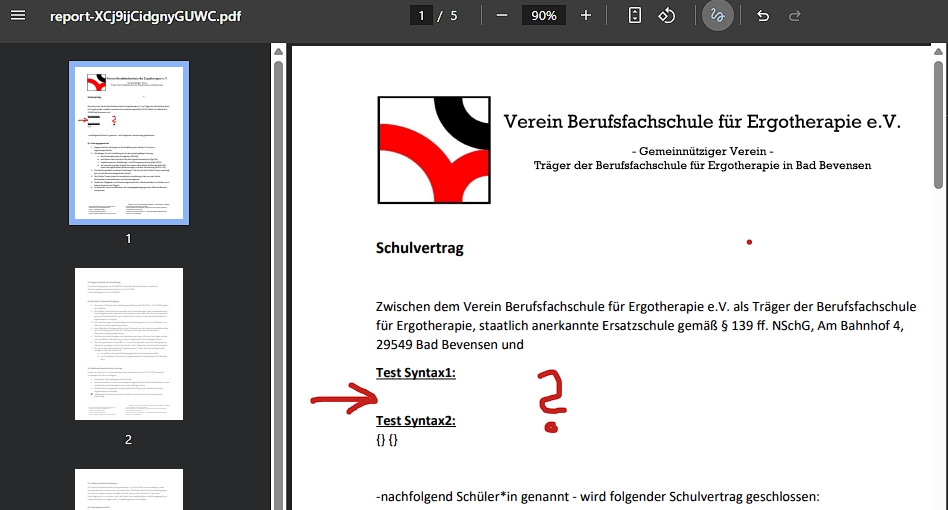Click the zoom out minus icon
948x510 pixels.
502,16
